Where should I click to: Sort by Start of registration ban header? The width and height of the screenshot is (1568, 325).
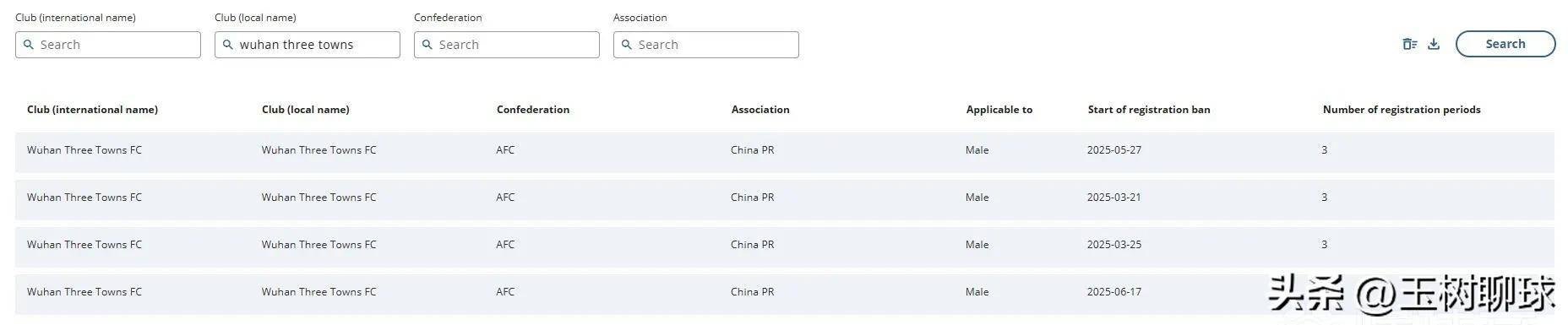pyautogui.click(x=1149, y=110)
